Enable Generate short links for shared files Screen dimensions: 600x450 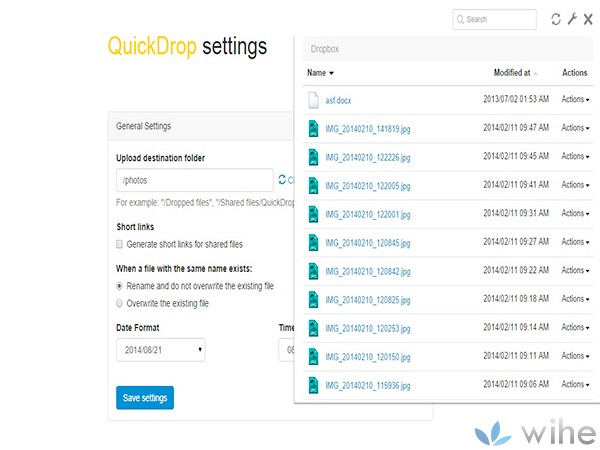[119, 244]
